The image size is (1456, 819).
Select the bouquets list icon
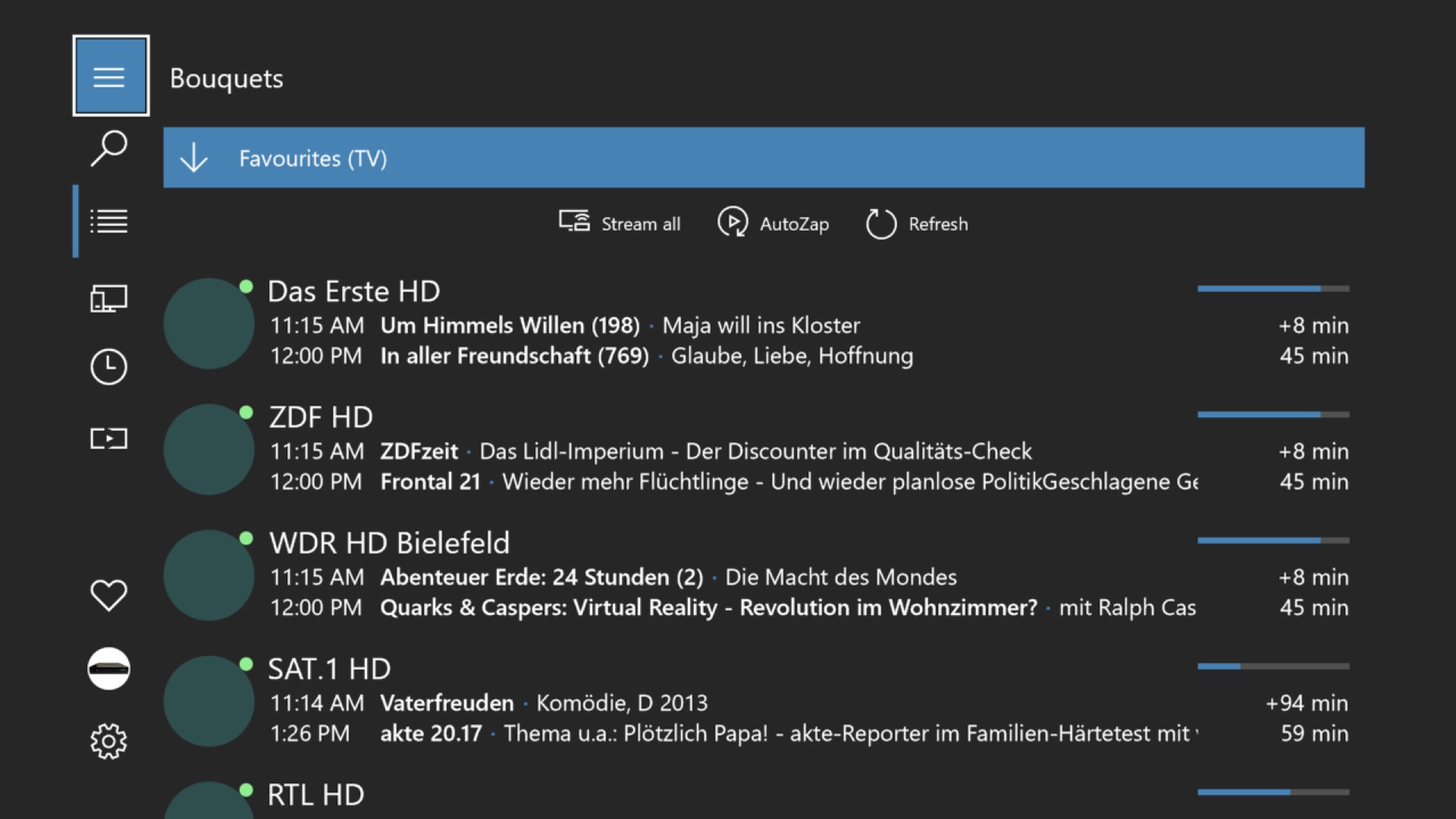(x=109, y=221)
